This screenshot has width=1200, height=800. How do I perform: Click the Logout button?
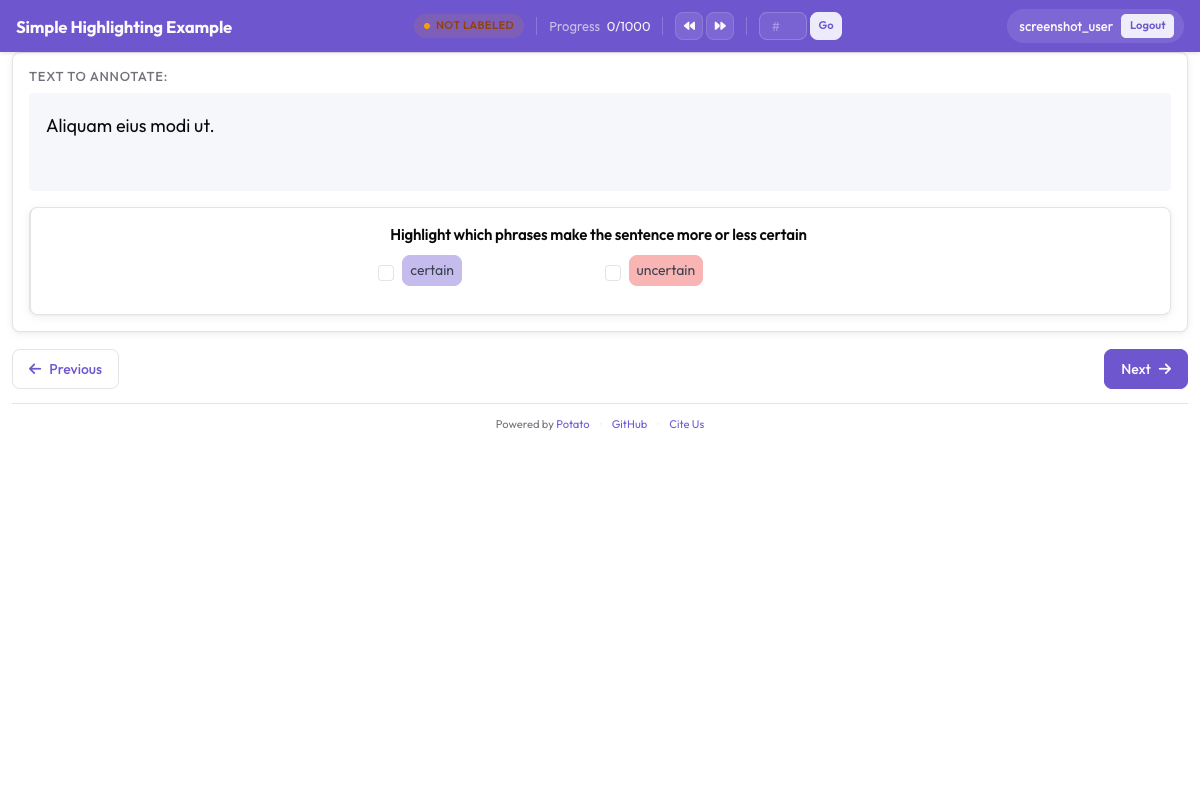pos(1147,25)
